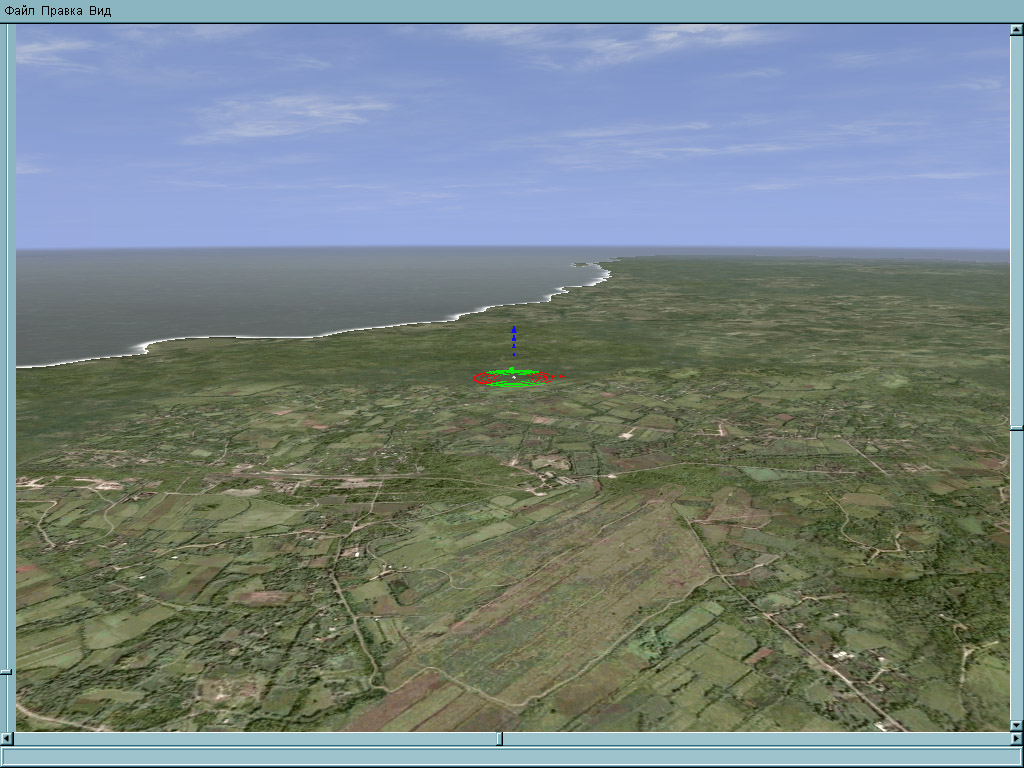This screenshot has width=1024, height=768.
Task: Select the red-green circular target marker
Action: (x=514, y=377)
